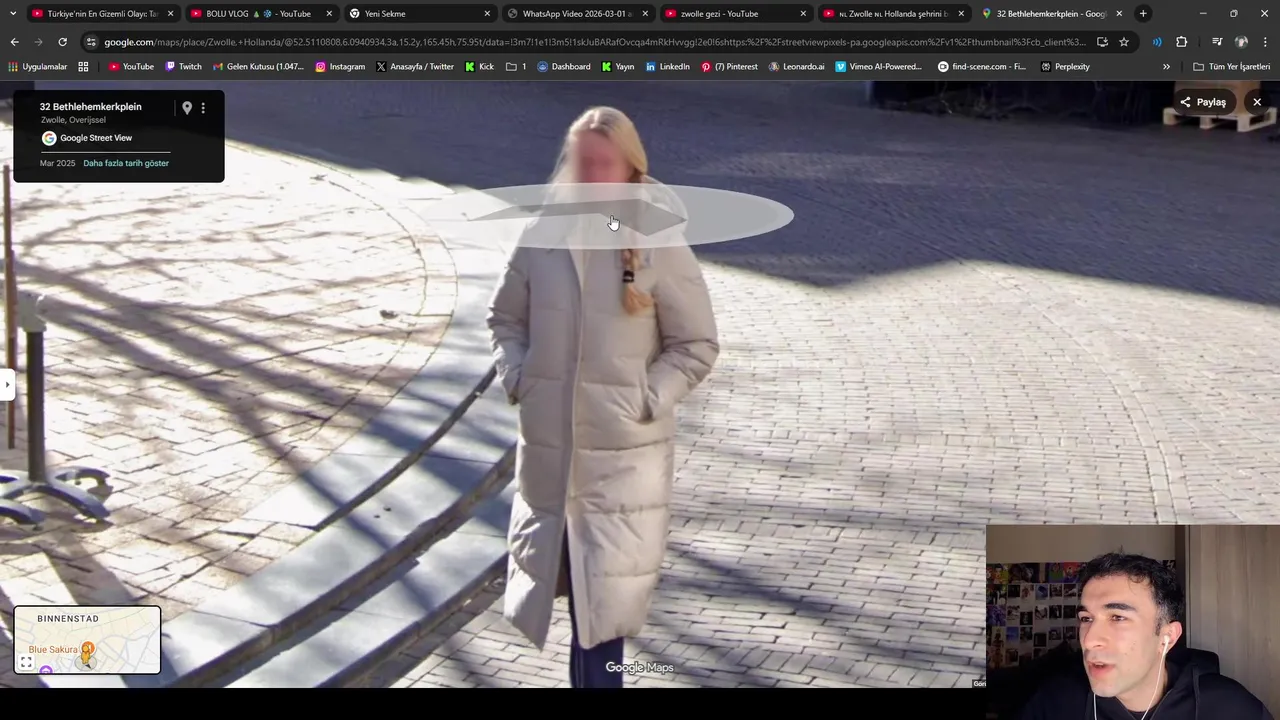1280x720 pixels.
Task: Open the Vimeo AI-Powered bookmark
Action: coord(878,66)
